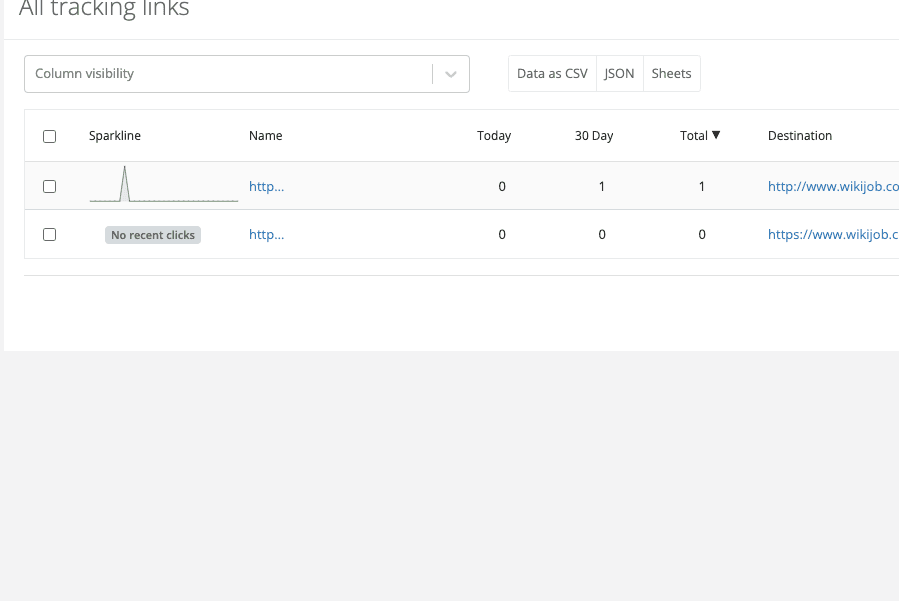Viewport: 899px width, 601px height.
Task: Tick the checkbox beside No recent clicks row
Action: (x=50, y=234)
